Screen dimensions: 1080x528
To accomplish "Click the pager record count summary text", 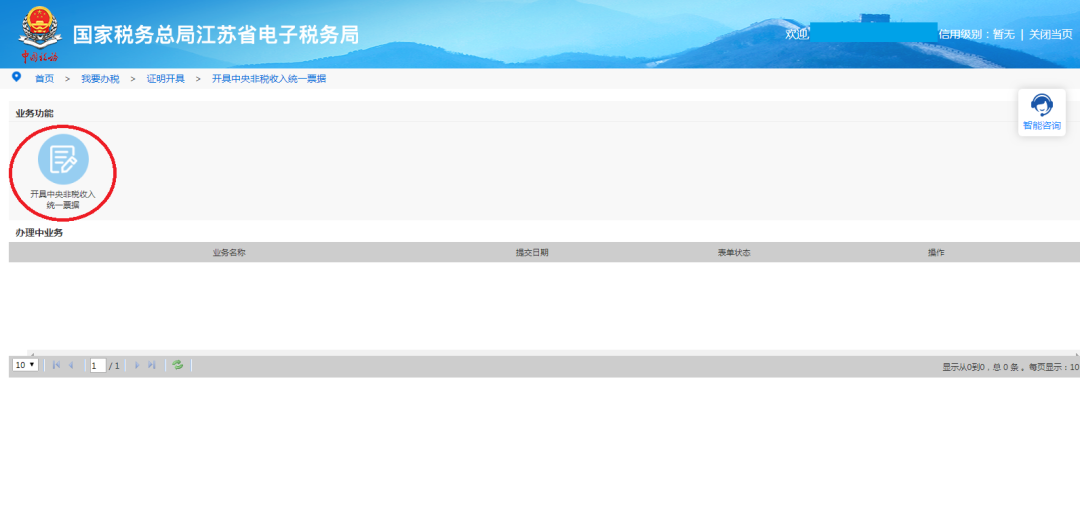I will tap(1010, 367).
